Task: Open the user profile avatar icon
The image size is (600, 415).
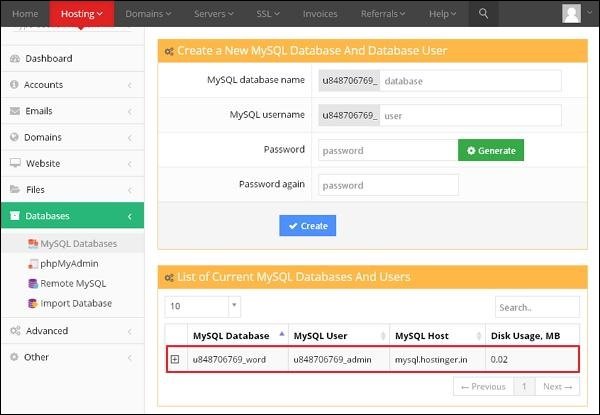Action: (x=571, y=13)
